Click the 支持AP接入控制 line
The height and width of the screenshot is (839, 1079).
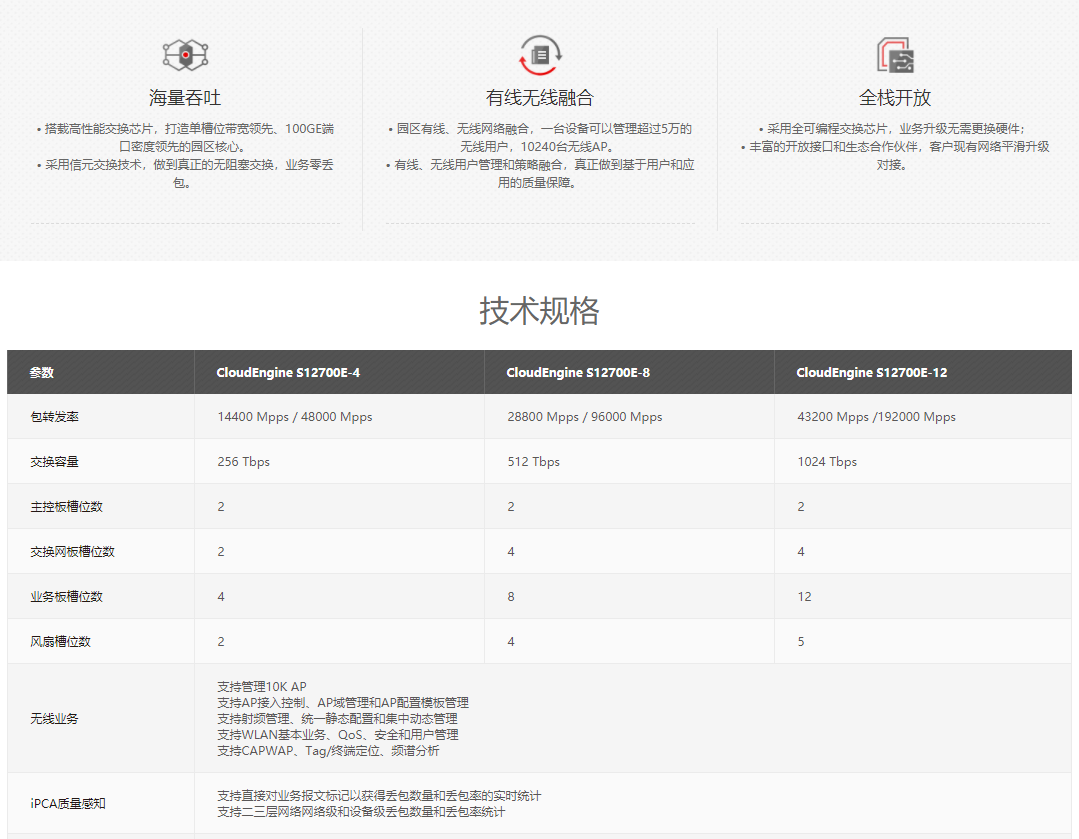point(343,703)
